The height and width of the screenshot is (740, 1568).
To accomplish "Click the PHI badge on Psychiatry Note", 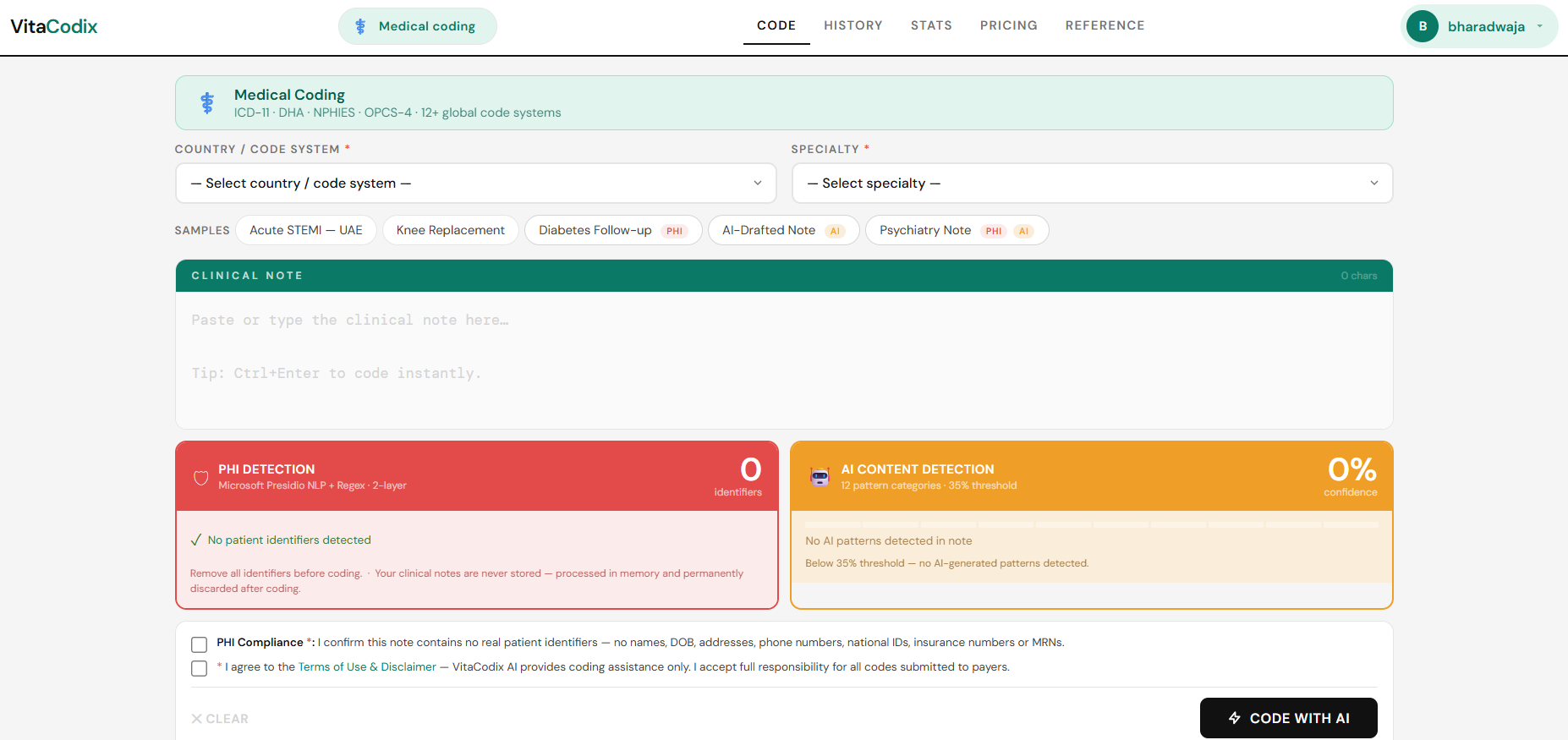I will click(994, 231).
